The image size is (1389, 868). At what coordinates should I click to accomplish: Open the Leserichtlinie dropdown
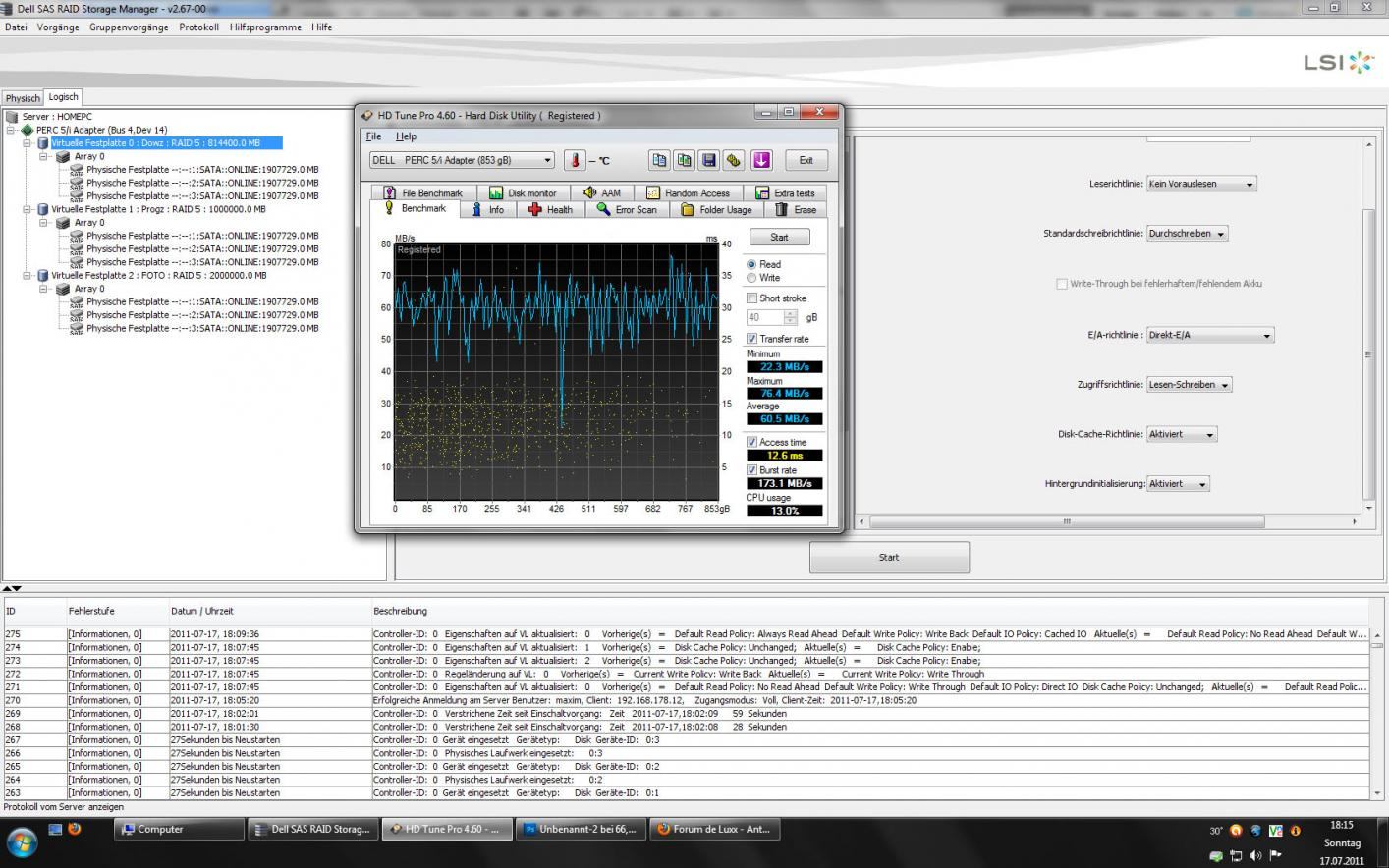1201,184
